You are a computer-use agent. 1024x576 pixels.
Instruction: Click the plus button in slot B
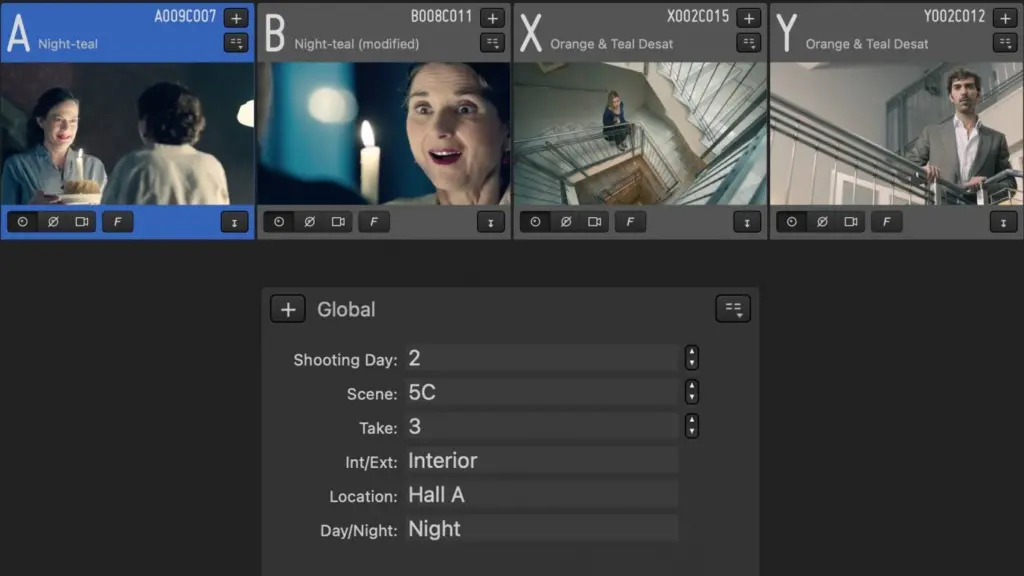pos(492,18)
